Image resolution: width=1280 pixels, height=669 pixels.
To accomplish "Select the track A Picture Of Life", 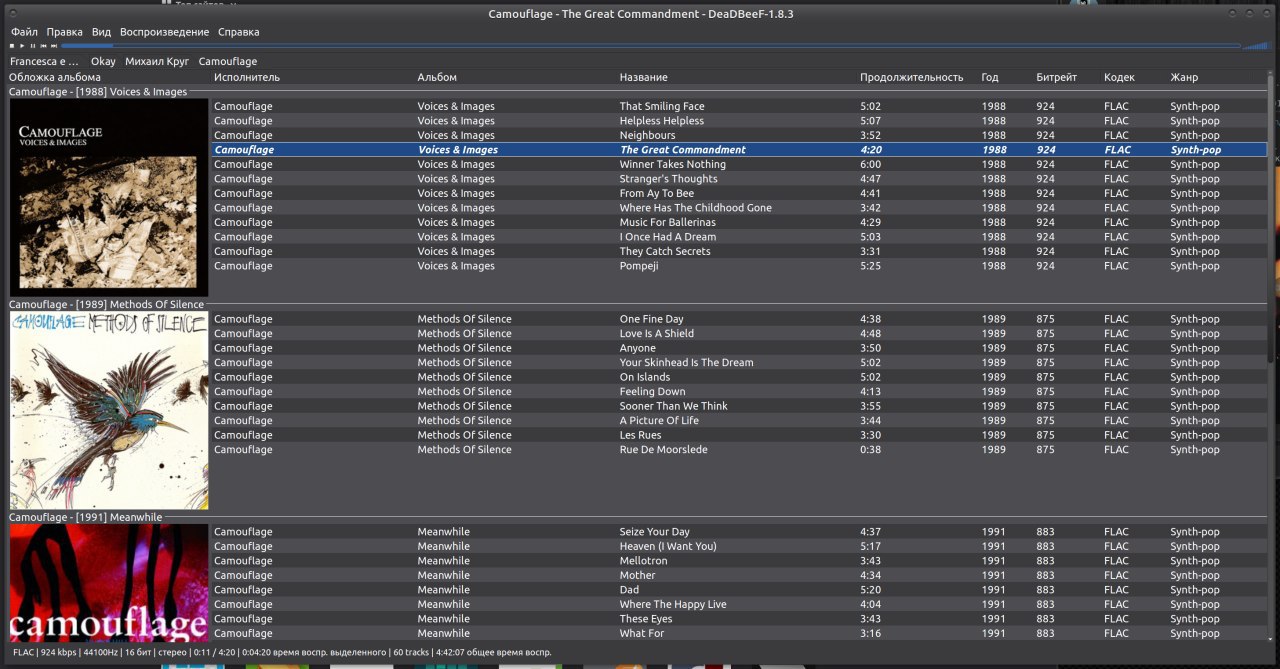I will pos(739,421).
